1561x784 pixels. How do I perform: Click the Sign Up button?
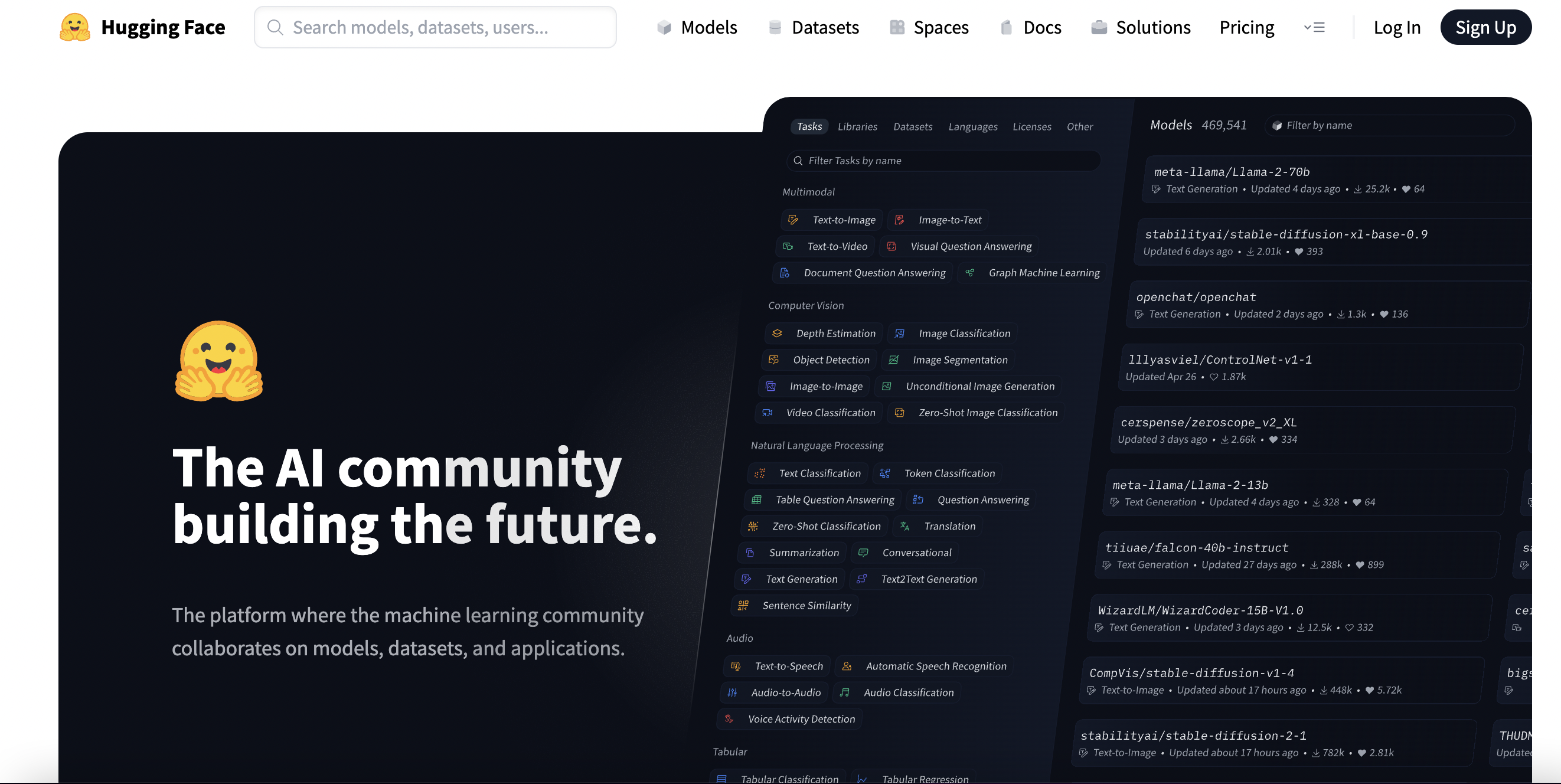coord(1485,27)
